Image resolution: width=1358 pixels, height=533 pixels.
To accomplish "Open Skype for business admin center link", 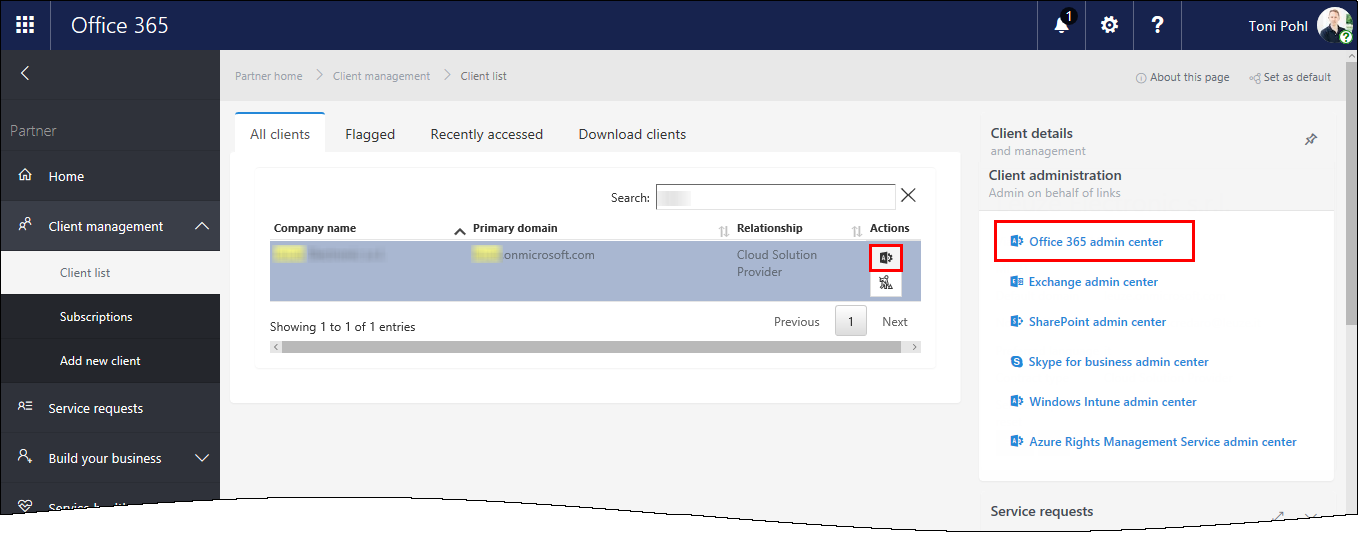I will click(1119, 362).
